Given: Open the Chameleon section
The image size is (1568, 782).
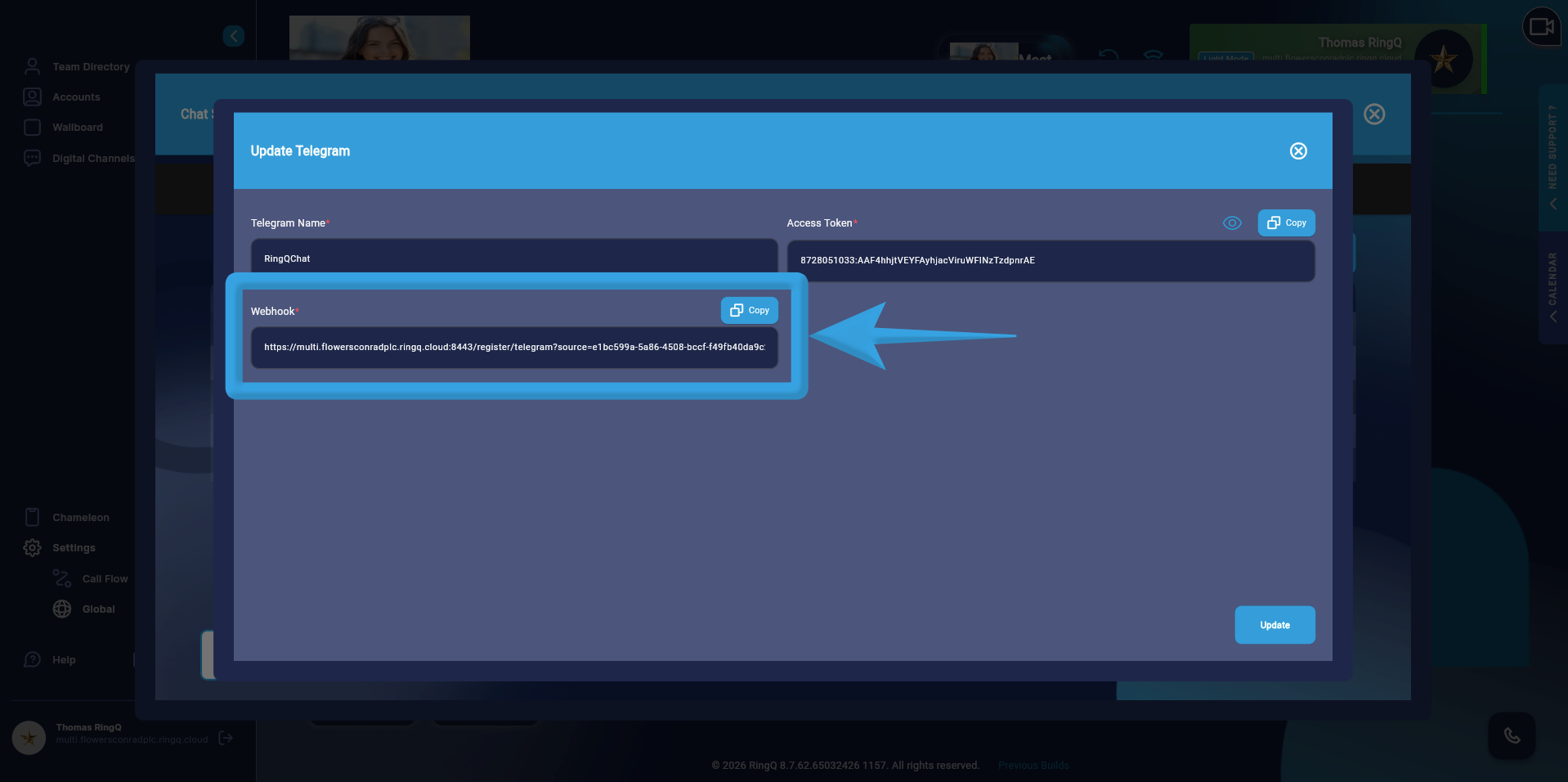Looking at the screenshot, I should (33, 517).
